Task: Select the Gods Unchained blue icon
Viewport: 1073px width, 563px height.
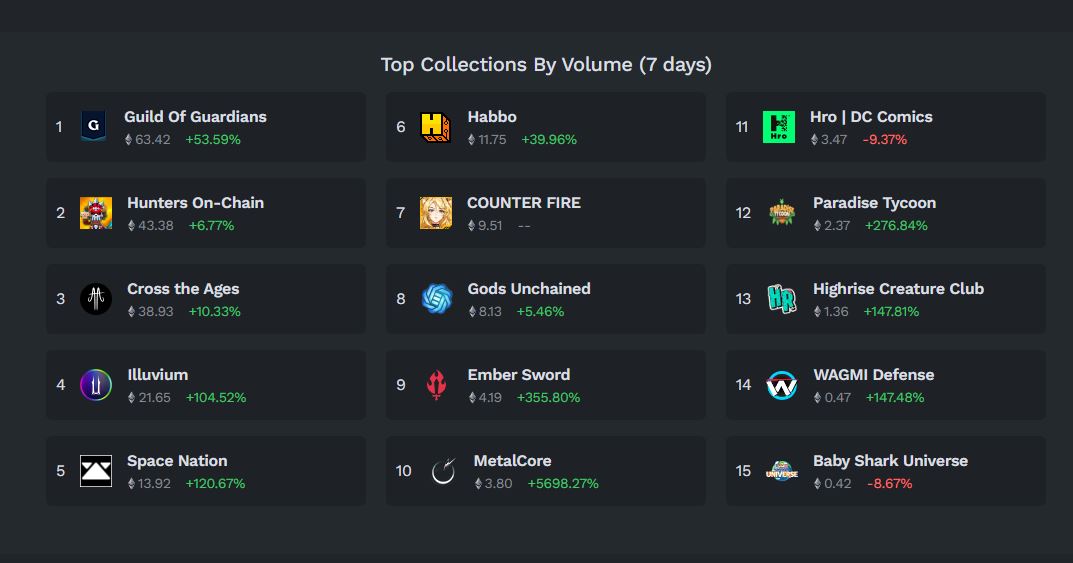Action: (436, 299)
